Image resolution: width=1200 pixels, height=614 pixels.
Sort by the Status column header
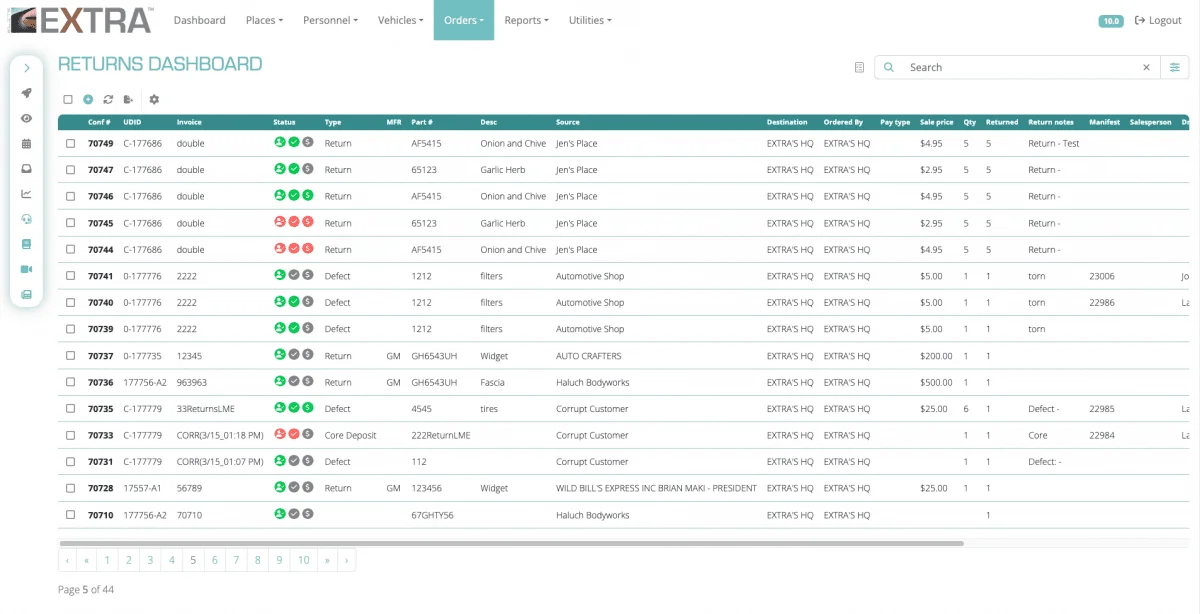point(284,122)
